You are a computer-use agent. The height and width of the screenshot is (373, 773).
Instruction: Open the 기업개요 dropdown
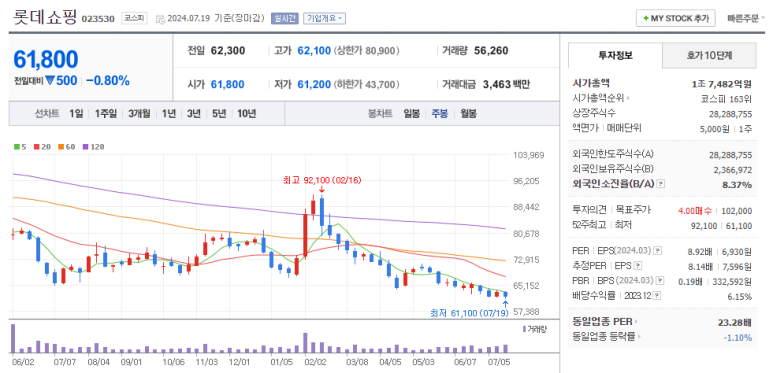coord(324,19)
